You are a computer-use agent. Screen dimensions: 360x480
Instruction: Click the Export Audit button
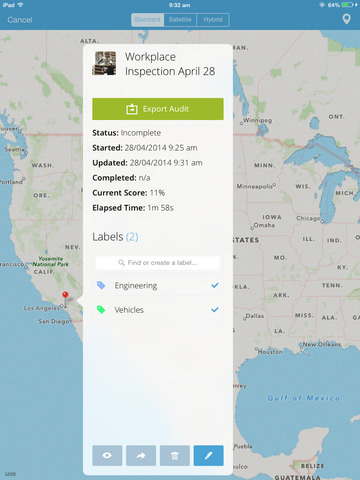click(158, 109)
